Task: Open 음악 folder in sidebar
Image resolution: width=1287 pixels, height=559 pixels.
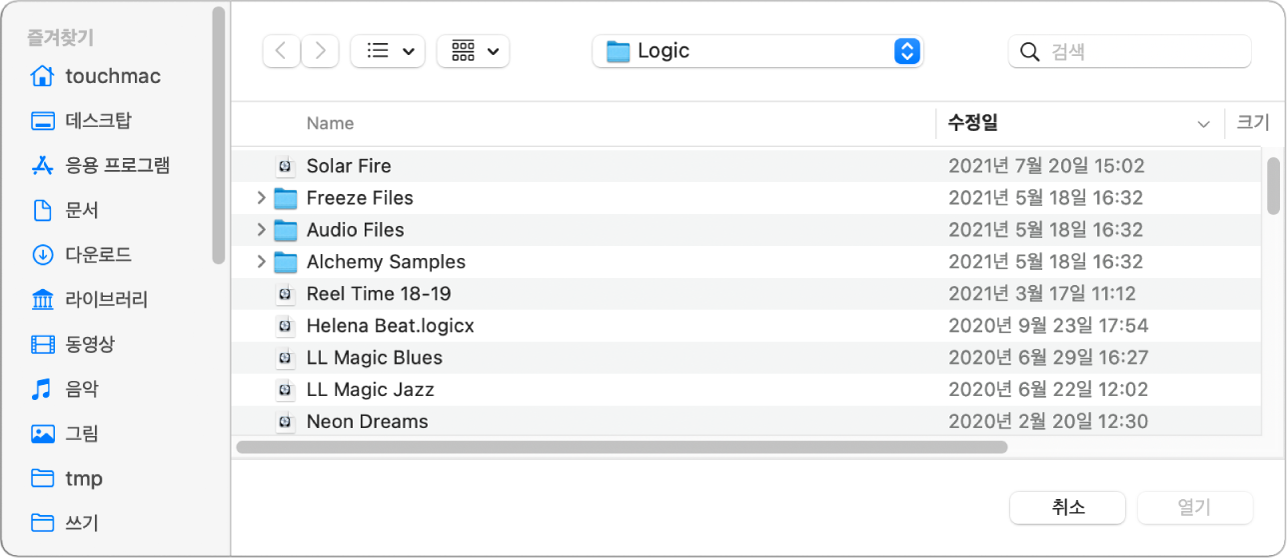Action: (81, 389)
